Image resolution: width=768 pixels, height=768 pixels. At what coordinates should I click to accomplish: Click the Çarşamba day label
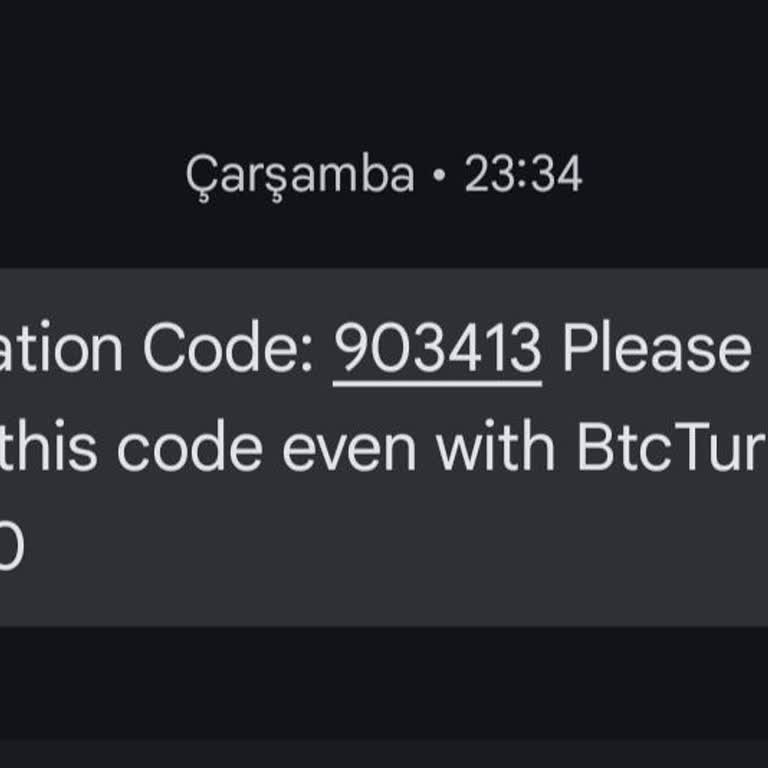(x=299, y=176)
